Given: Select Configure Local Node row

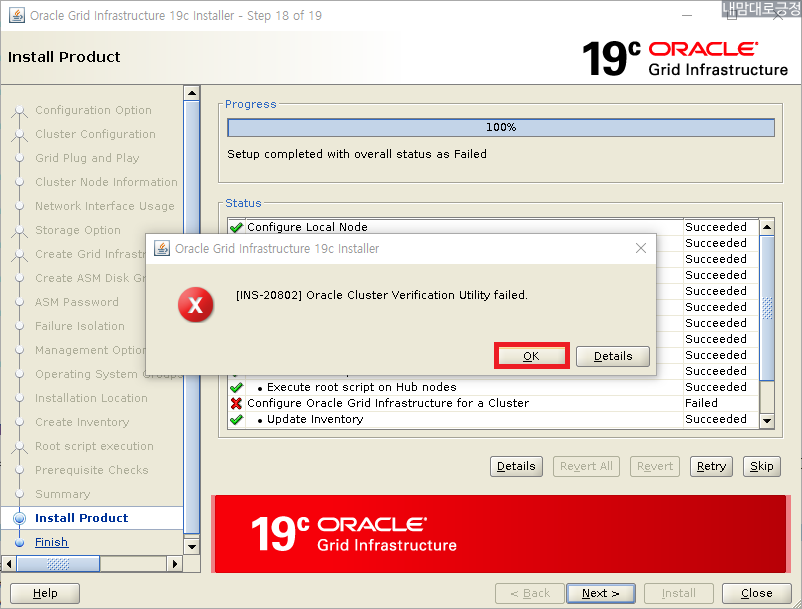Looking at the screenshot, I should click(493, 227).
